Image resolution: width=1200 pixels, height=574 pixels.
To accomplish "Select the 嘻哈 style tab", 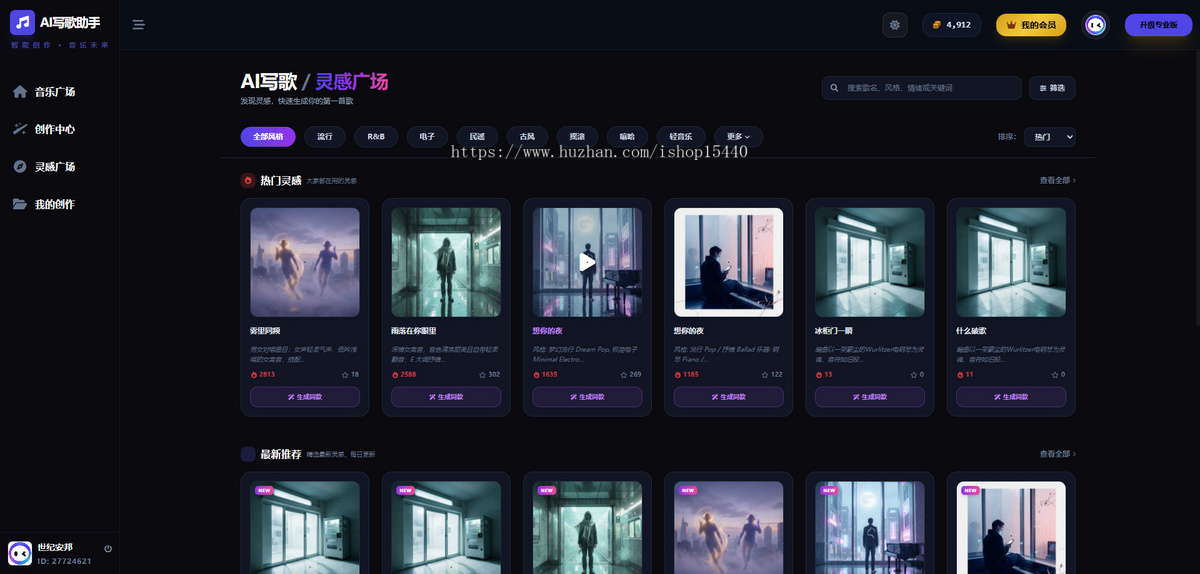I will [x=627, y=136].
